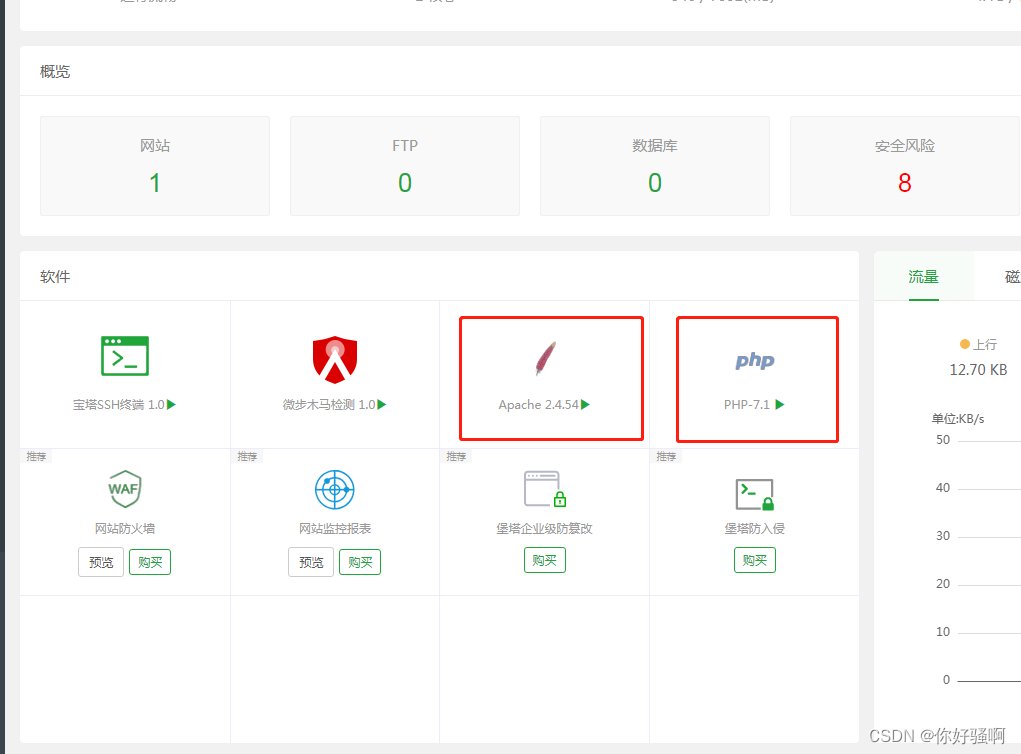Buy 堡塔防入侵 with its 购买 button
Image resolution: width=1021 pixels, height=754 pixels.
coord(755,560)
